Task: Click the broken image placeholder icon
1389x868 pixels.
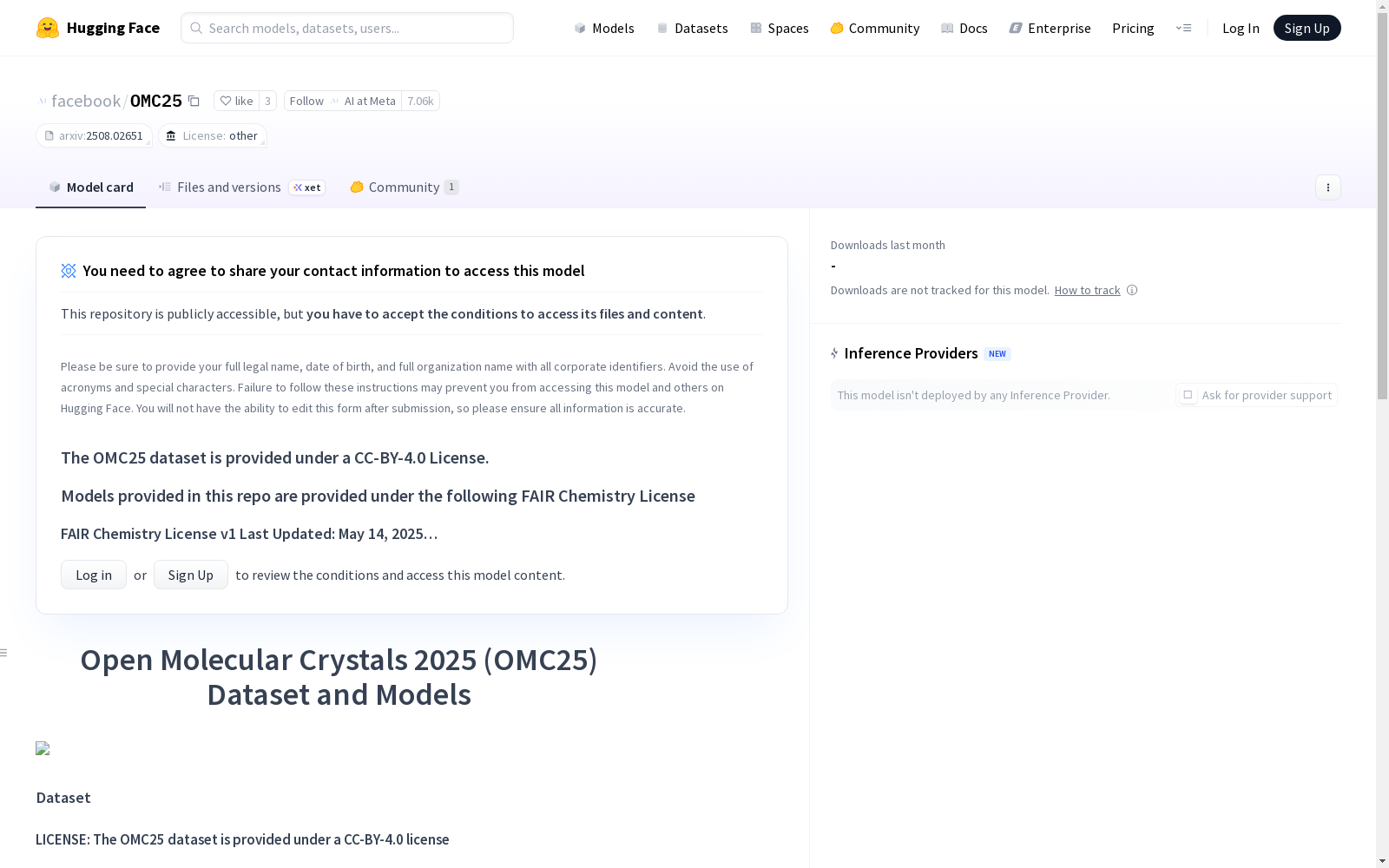Action: pos(43,748)
